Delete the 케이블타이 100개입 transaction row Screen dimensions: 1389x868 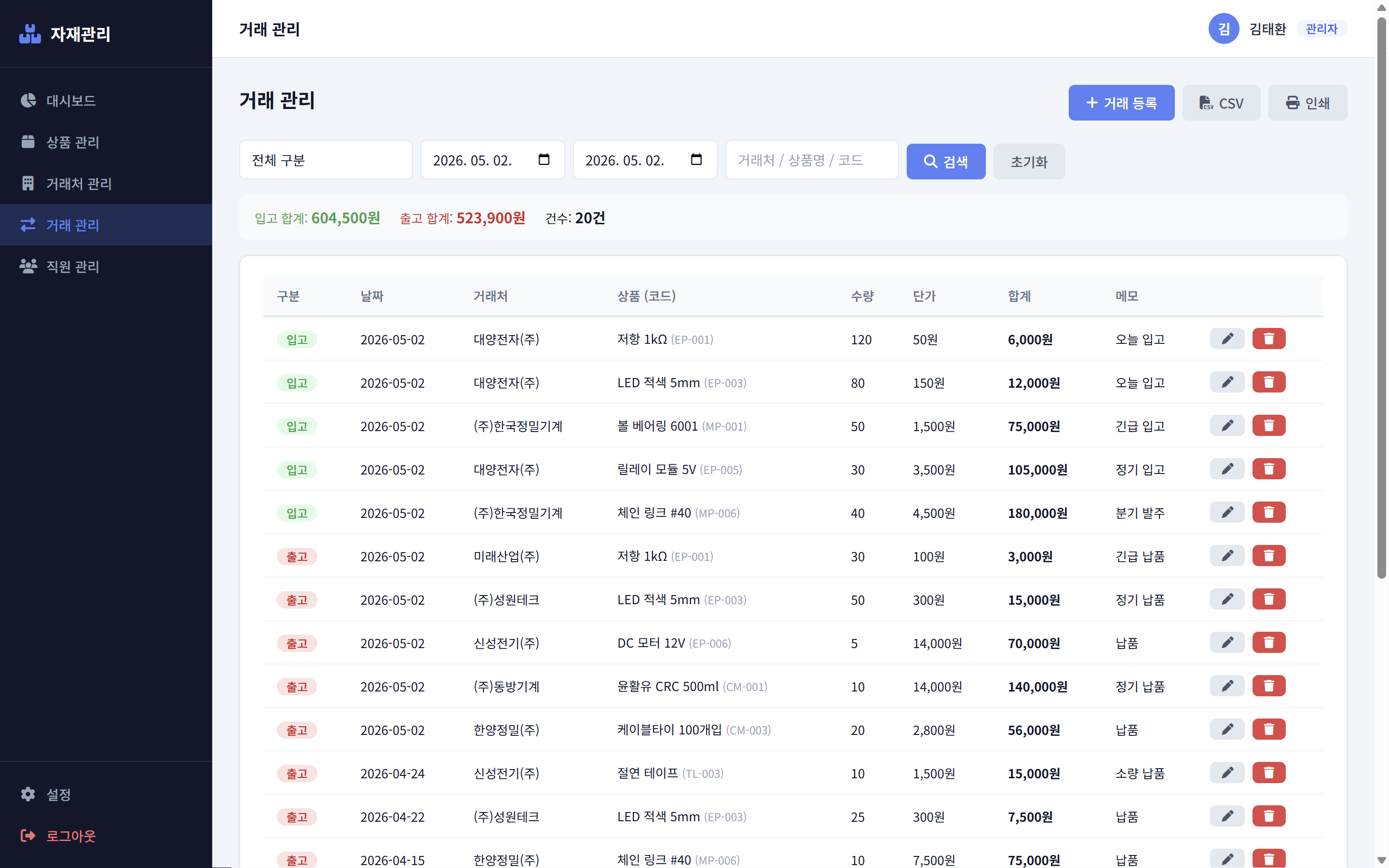pos(1268,729)
